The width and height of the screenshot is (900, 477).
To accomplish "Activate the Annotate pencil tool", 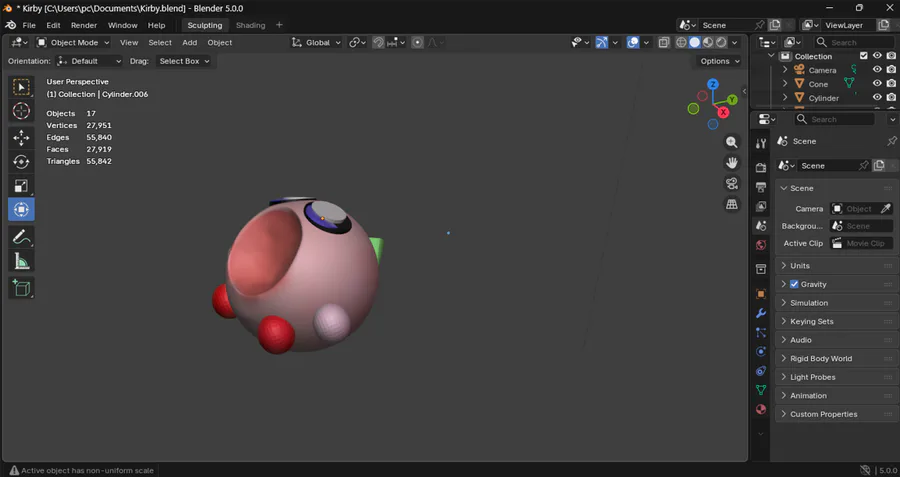I will (21, 237).
